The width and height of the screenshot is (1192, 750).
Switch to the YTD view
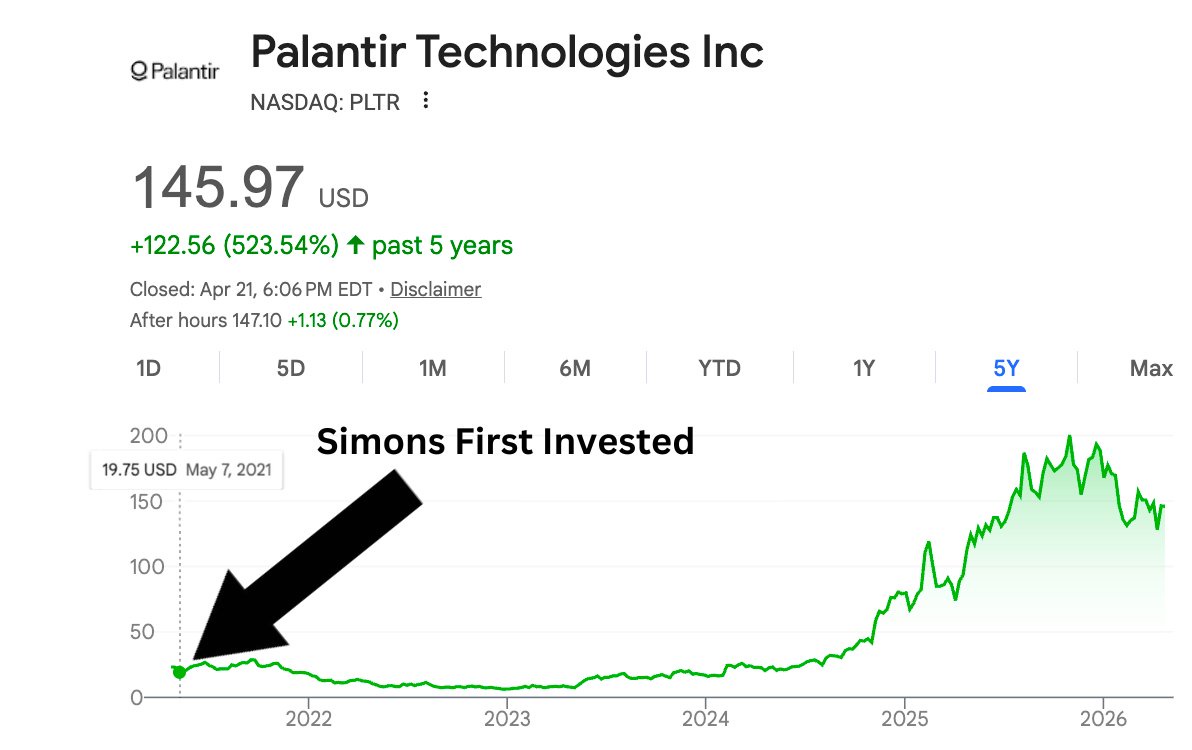tap(719, 368)
